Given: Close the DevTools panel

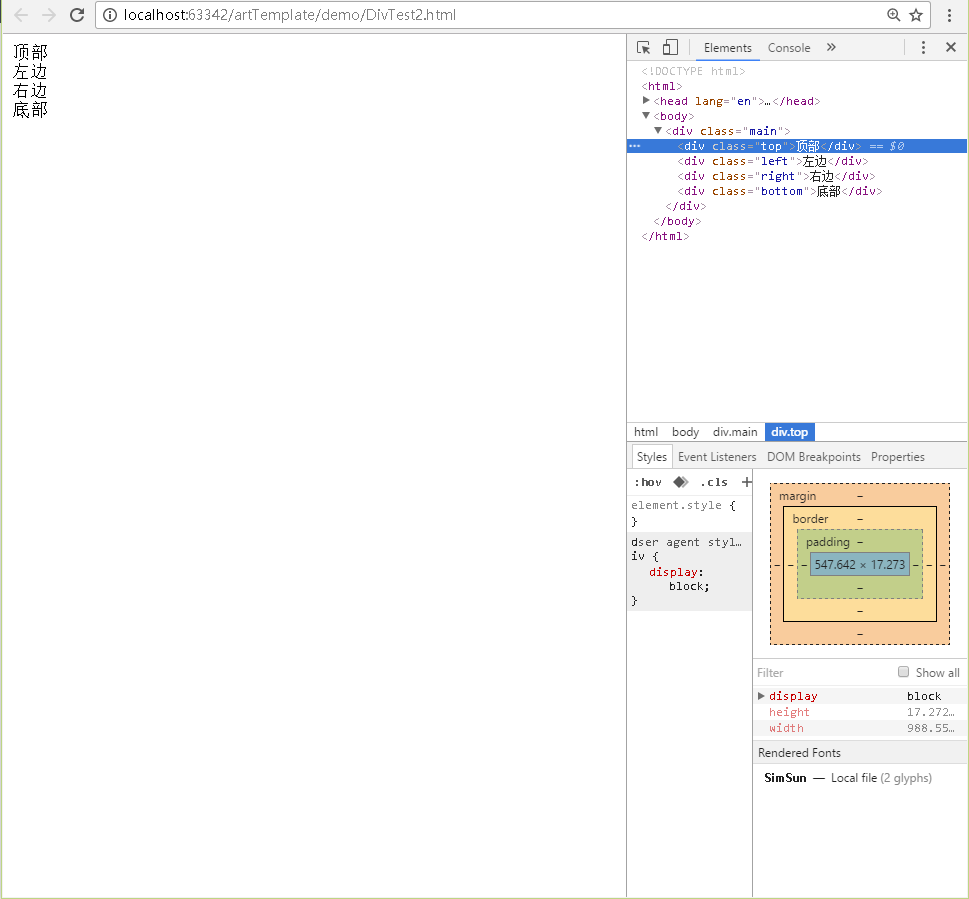Looking at the screenshot, I should tap(951, 48).
